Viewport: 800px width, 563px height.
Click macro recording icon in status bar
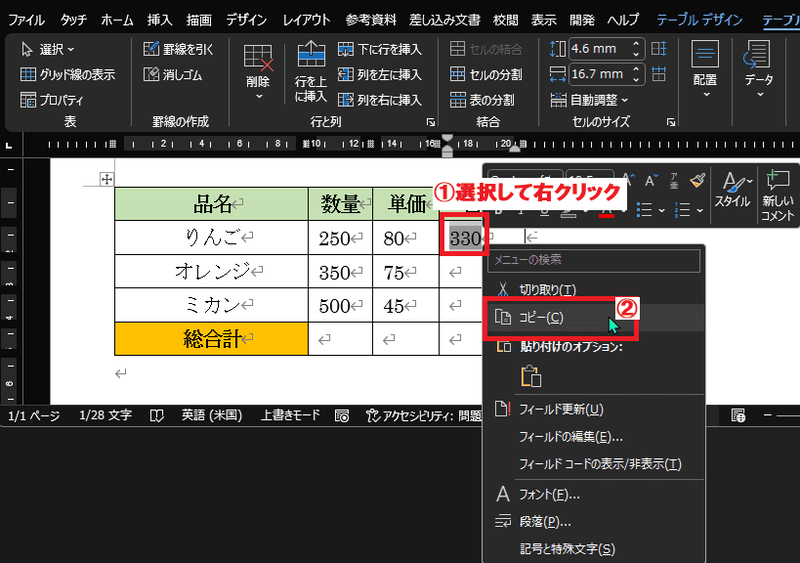point(342,416)
